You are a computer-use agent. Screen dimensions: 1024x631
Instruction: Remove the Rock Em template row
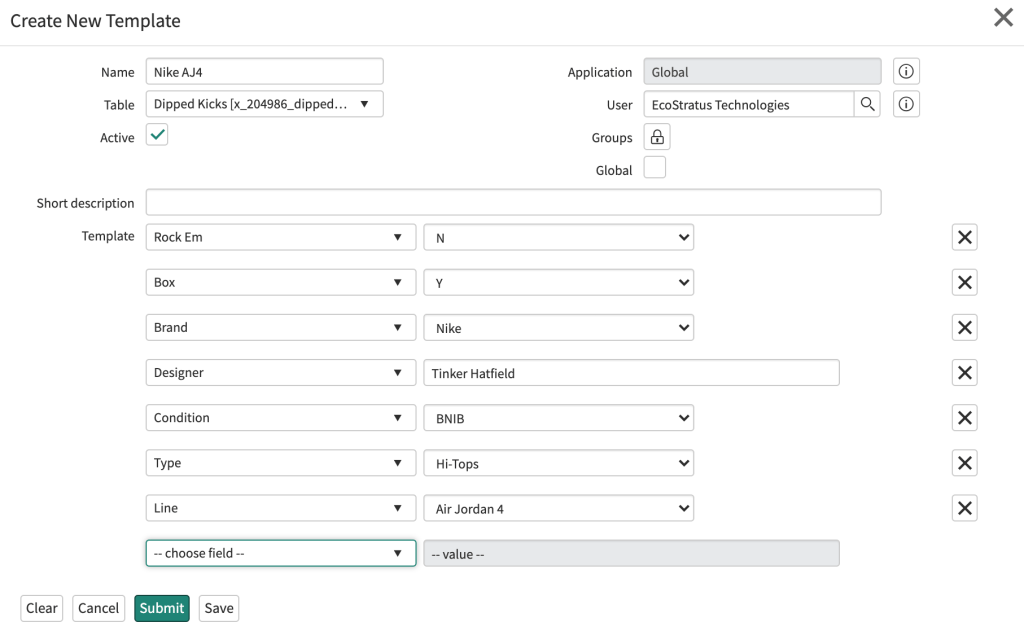(964, 237)
